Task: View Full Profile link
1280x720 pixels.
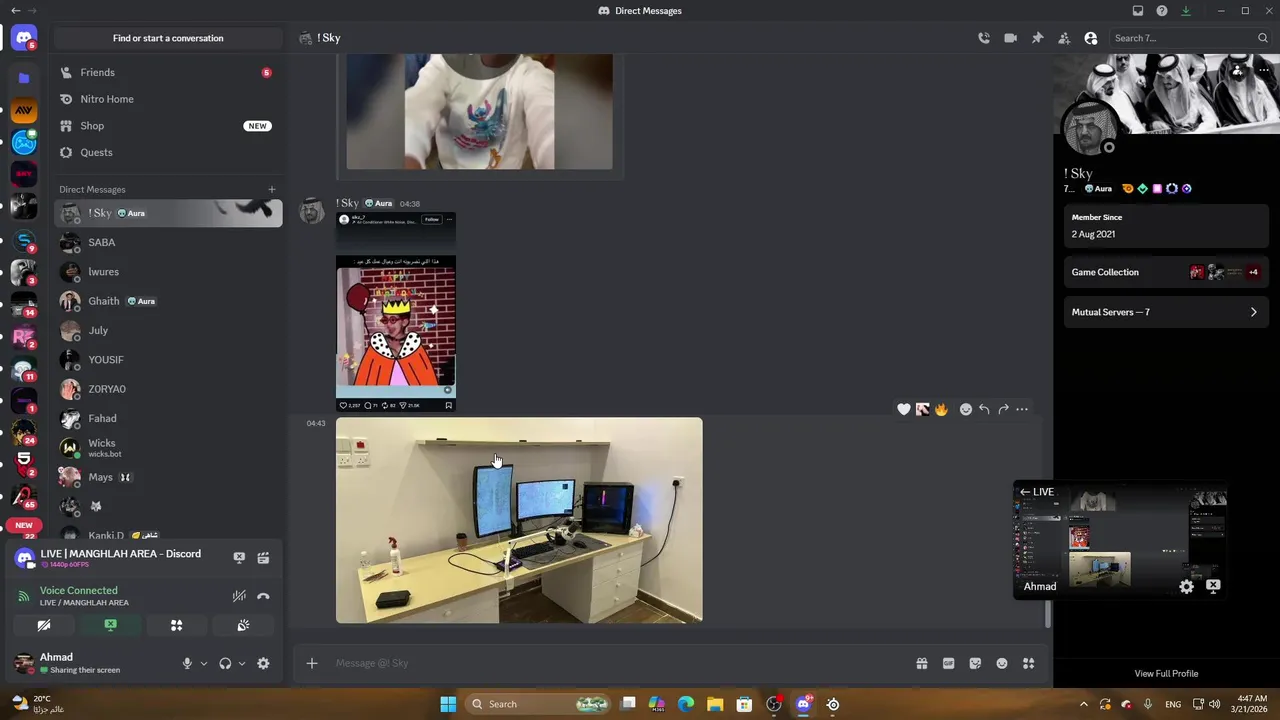Action: pos(1166,674)
